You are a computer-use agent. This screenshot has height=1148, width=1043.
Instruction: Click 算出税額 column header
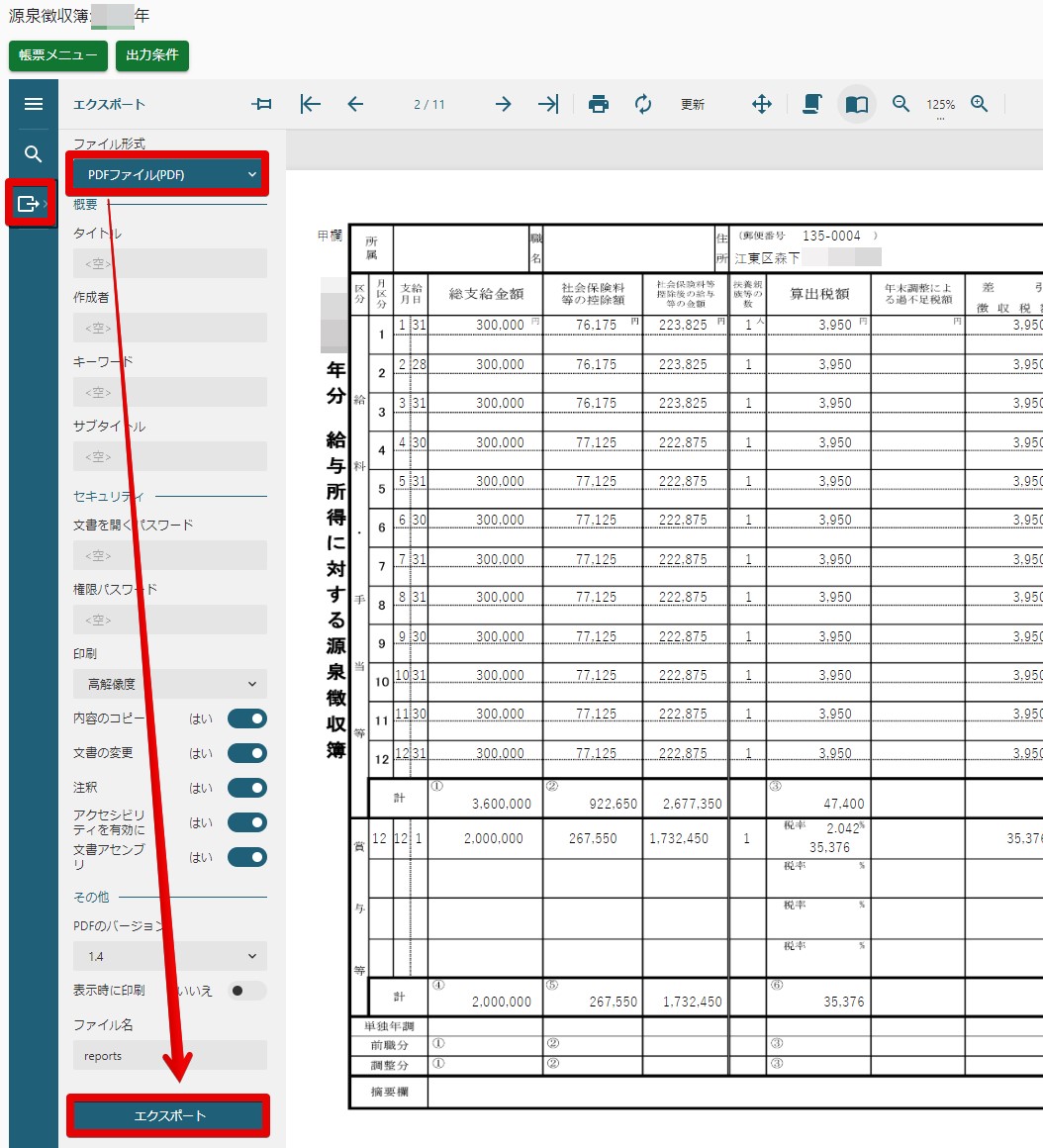(x=819, y=294)
